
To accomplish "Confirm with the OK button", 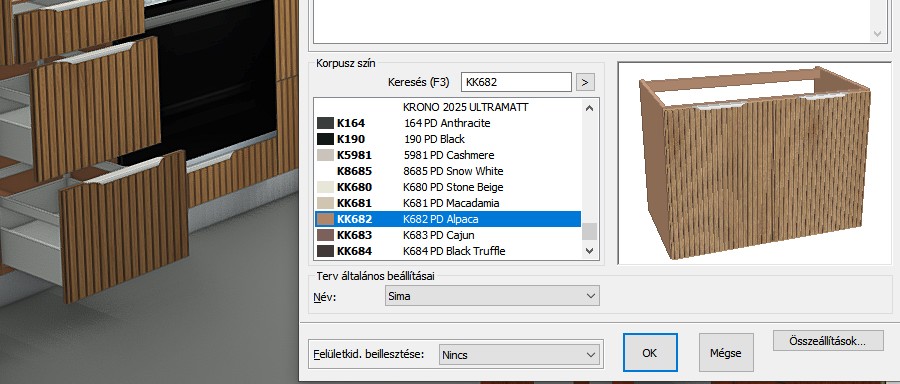I will click(650, 353).
